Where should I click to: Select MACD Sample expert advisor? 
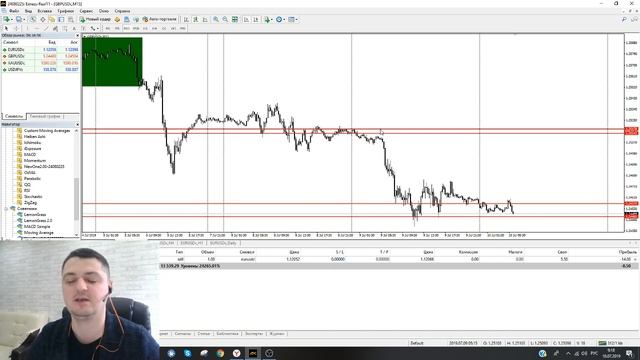coord(37,226)
